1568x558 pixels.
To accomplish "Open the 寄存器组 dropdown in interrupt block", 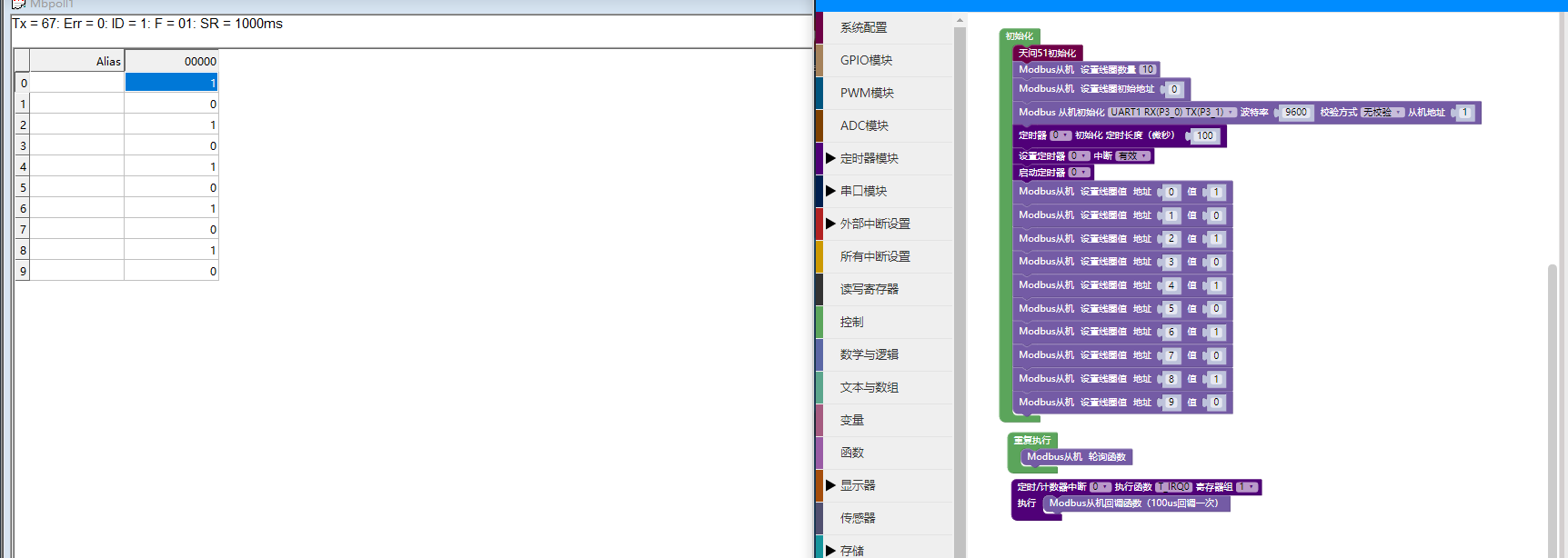I will click(1246, 487).
